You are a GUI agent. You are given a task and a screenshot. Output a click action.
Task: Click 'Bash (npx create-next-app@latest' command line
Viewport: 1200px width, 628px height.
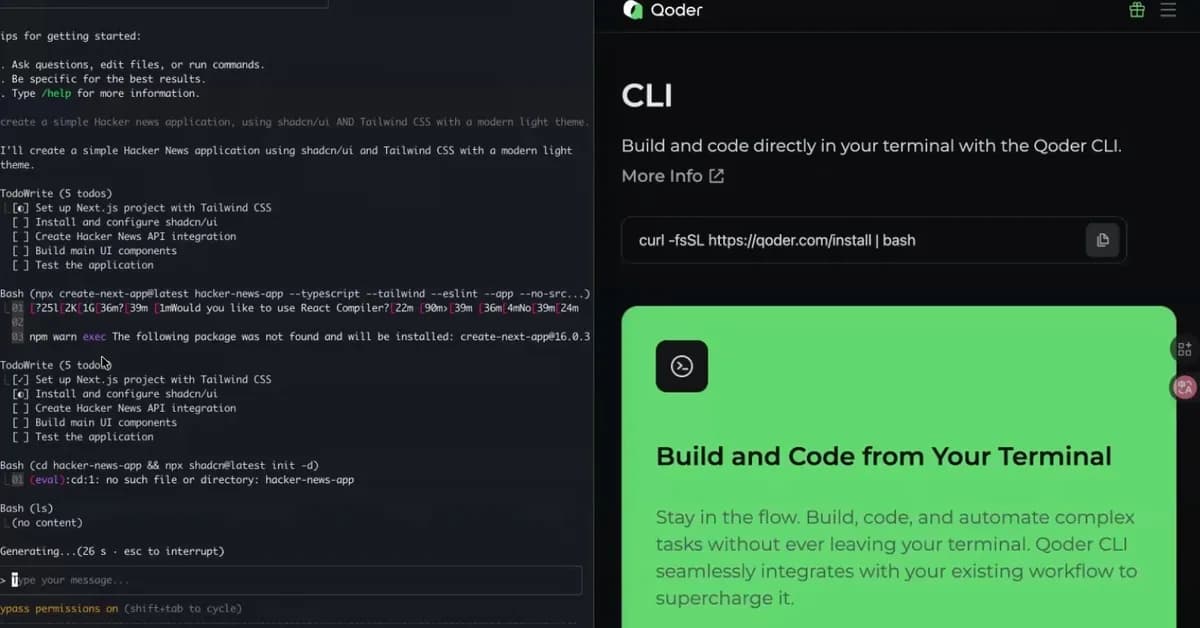295,294
